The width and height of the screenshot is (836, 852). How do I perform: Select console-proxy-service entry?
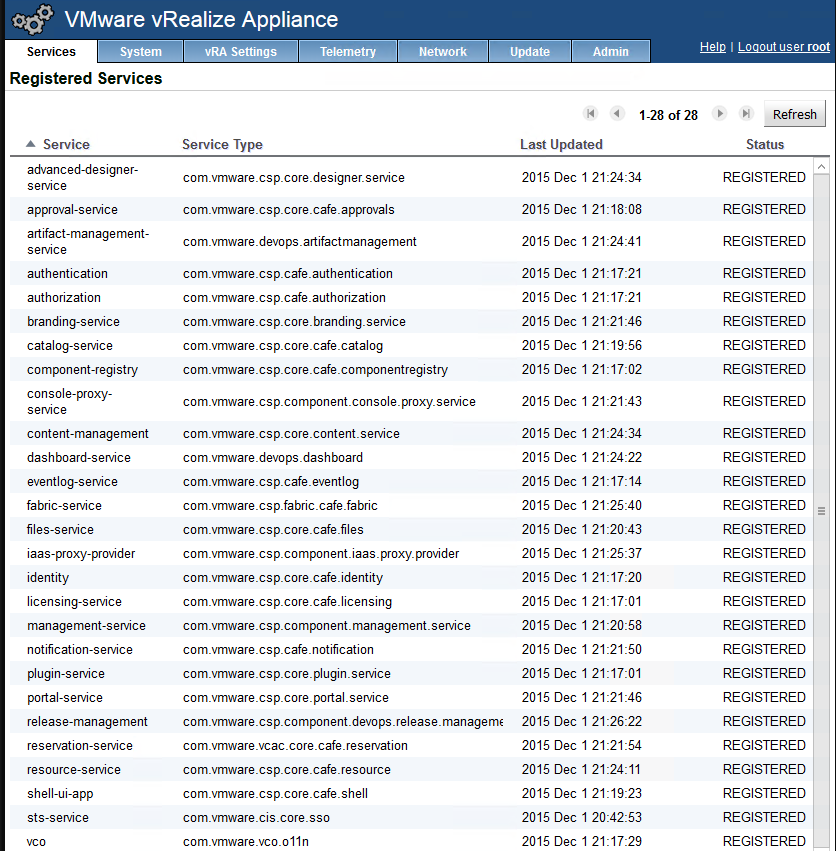coord(411,401)
